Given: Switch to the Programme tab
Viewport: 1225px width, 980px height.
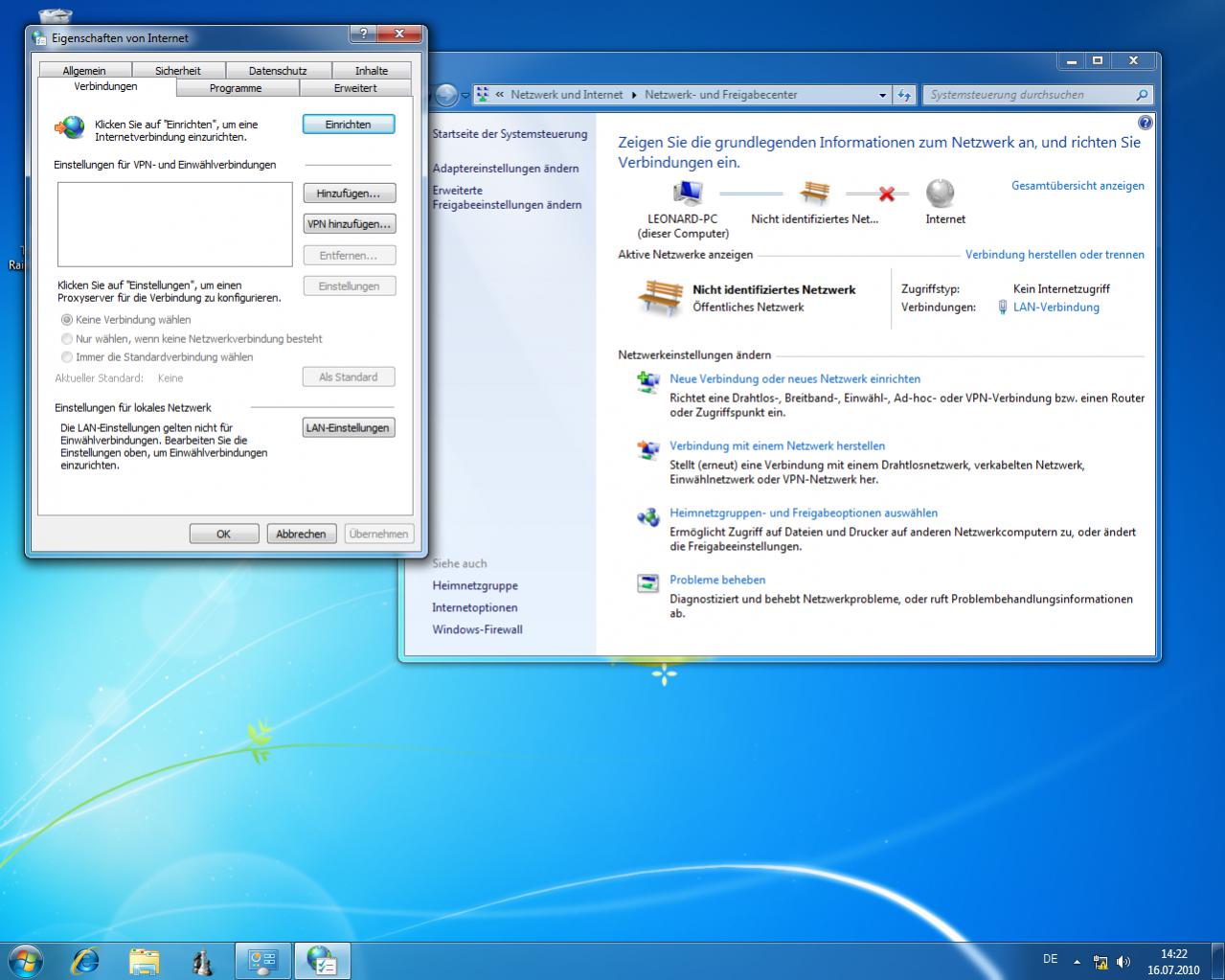Looking at the screenshot, I should [x=236, y=88].
